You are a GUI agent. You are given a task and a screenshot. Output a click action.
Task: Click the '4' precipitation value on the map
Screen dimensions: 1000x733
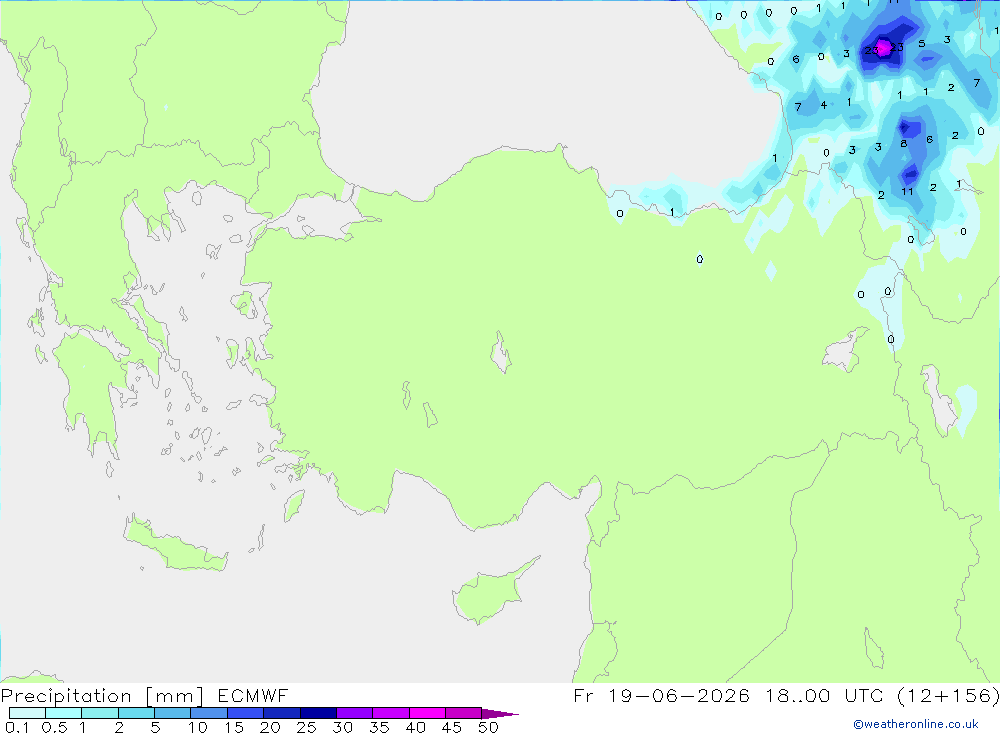coord(823,105)
